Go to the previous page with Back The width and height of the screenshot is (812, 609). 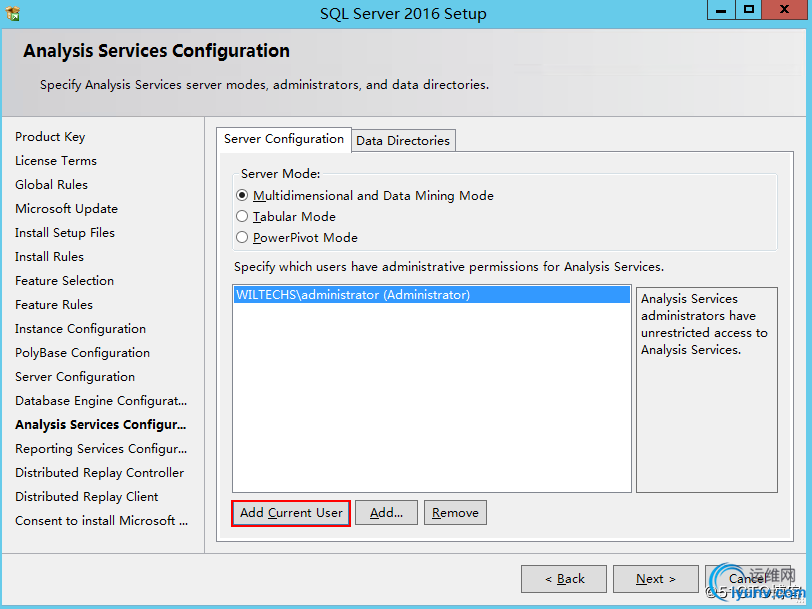pos(564,578)
